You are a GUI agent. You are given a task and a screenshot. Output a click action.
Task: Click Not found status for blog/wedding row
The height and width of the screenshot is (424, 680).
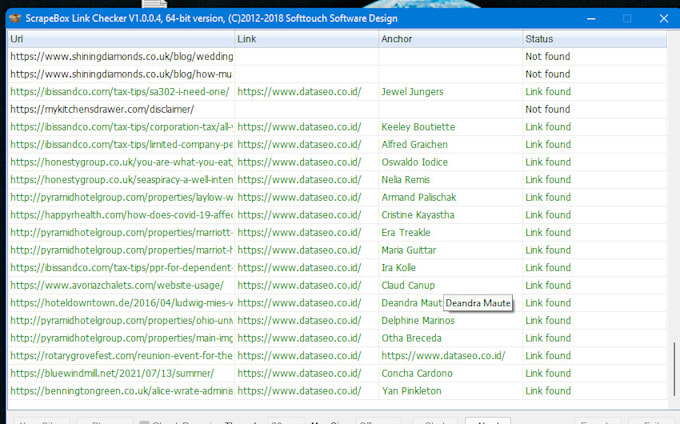[548, 56]
